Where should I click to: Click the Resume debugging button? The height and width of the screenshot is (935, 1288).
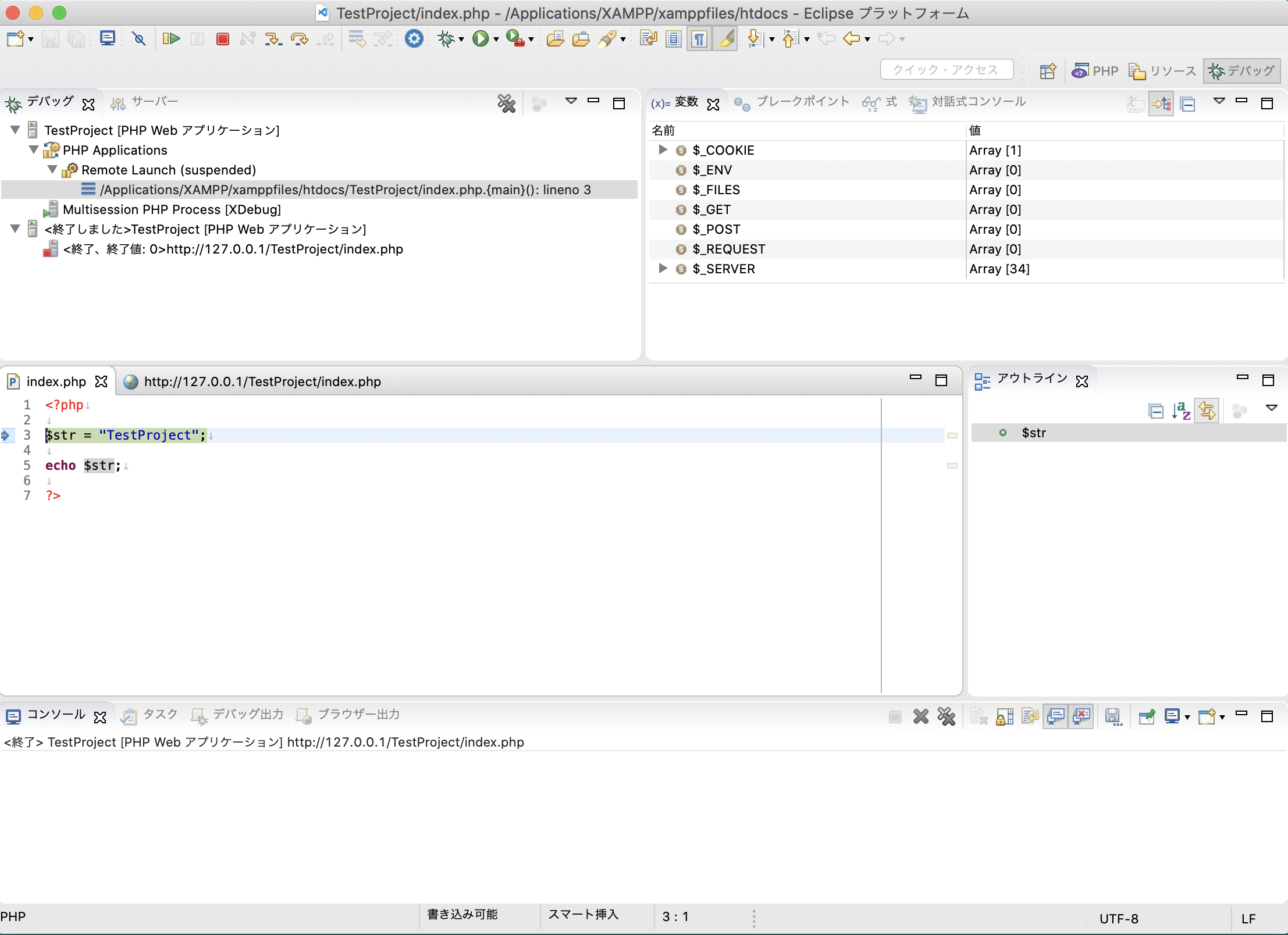click(x=171, y=39)
